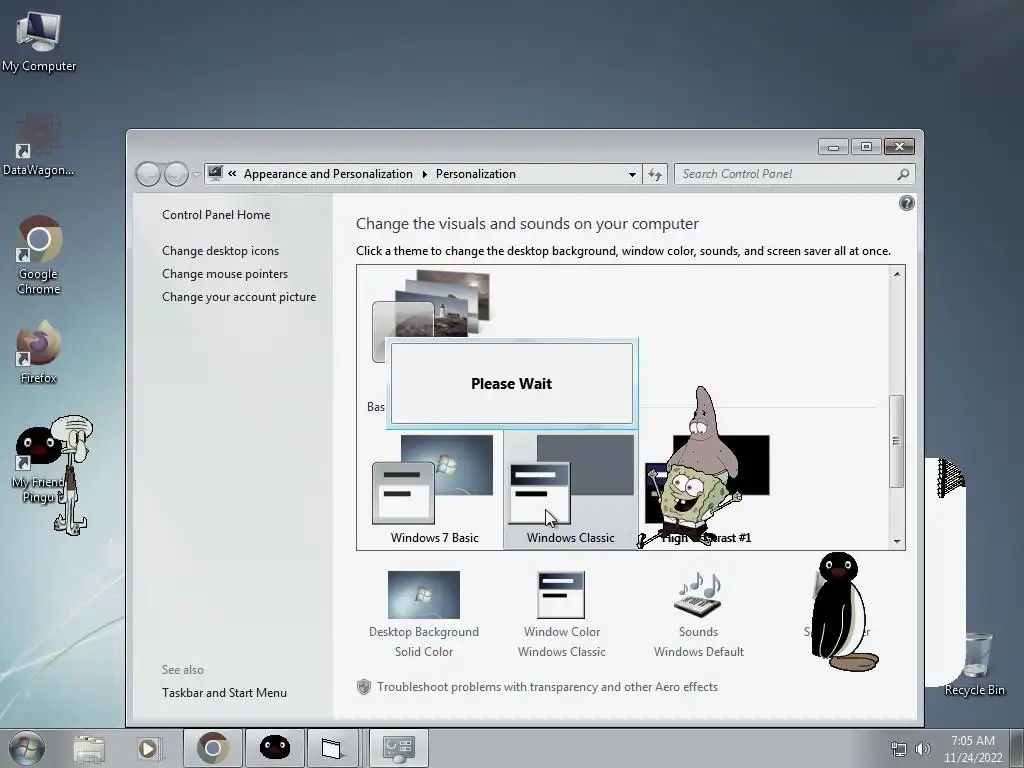This screenshot has width=1024, height=768.
Task: Select the landscape slideshow theme thumbnail
Action: (x=431, y=315)
